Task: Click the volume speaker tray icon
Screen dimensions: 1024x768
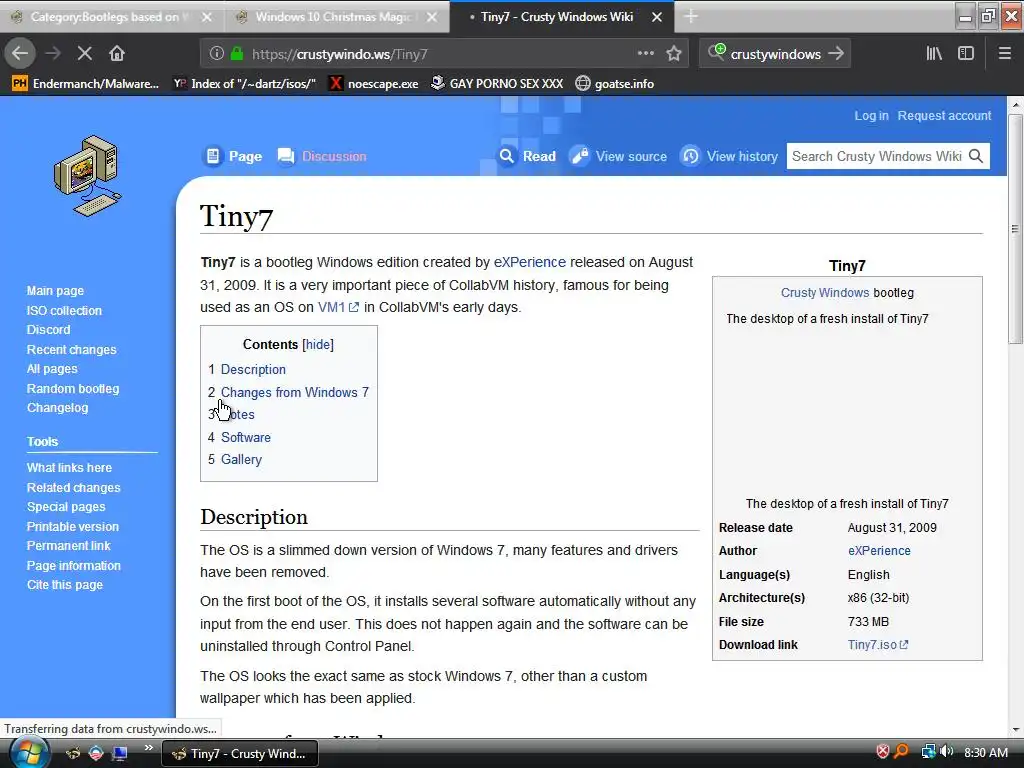Action: pos(947,752)
